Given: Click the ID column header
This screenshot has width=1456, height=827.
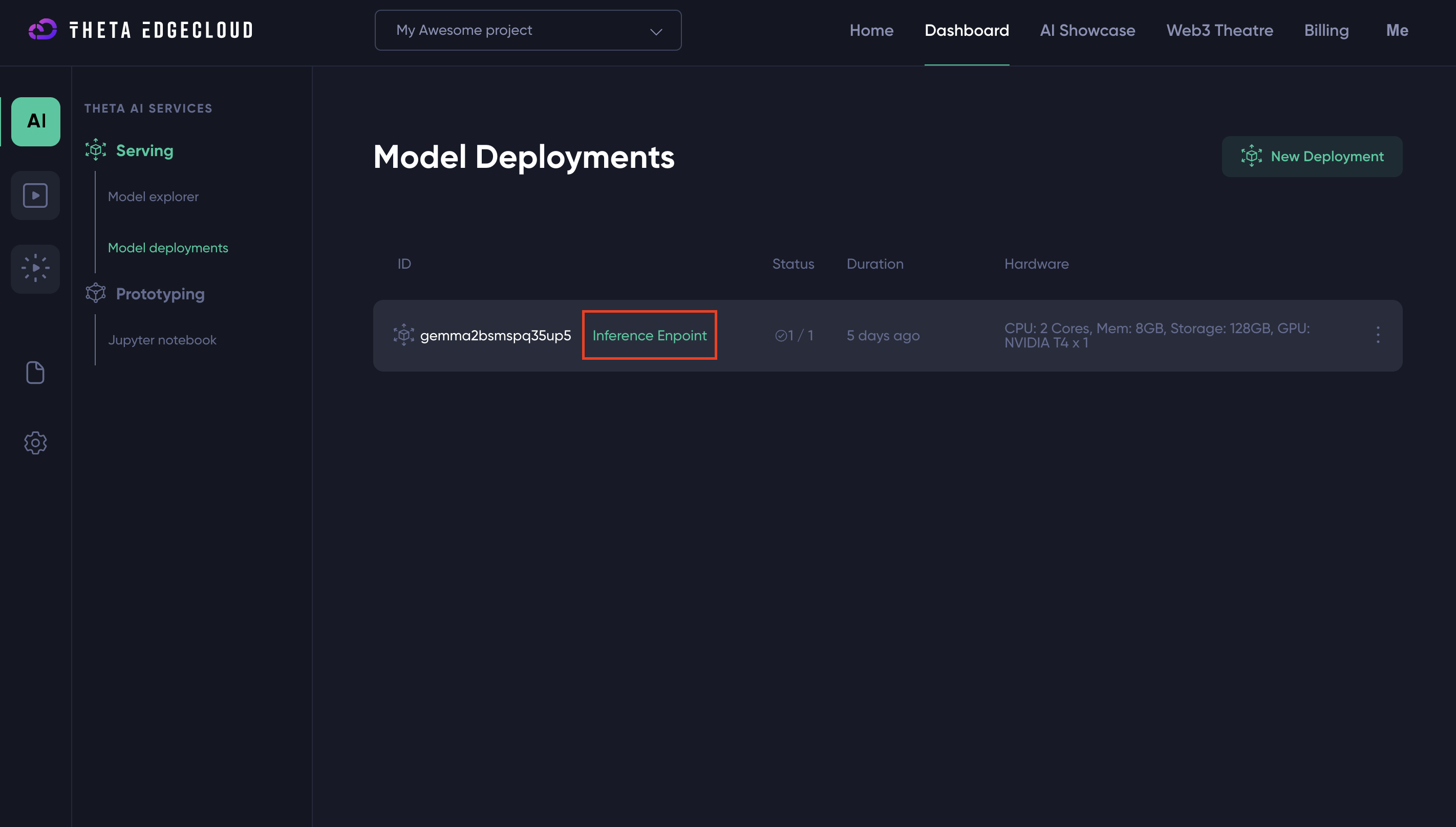Looking at the screenshot, I should [x=404, y=264].
